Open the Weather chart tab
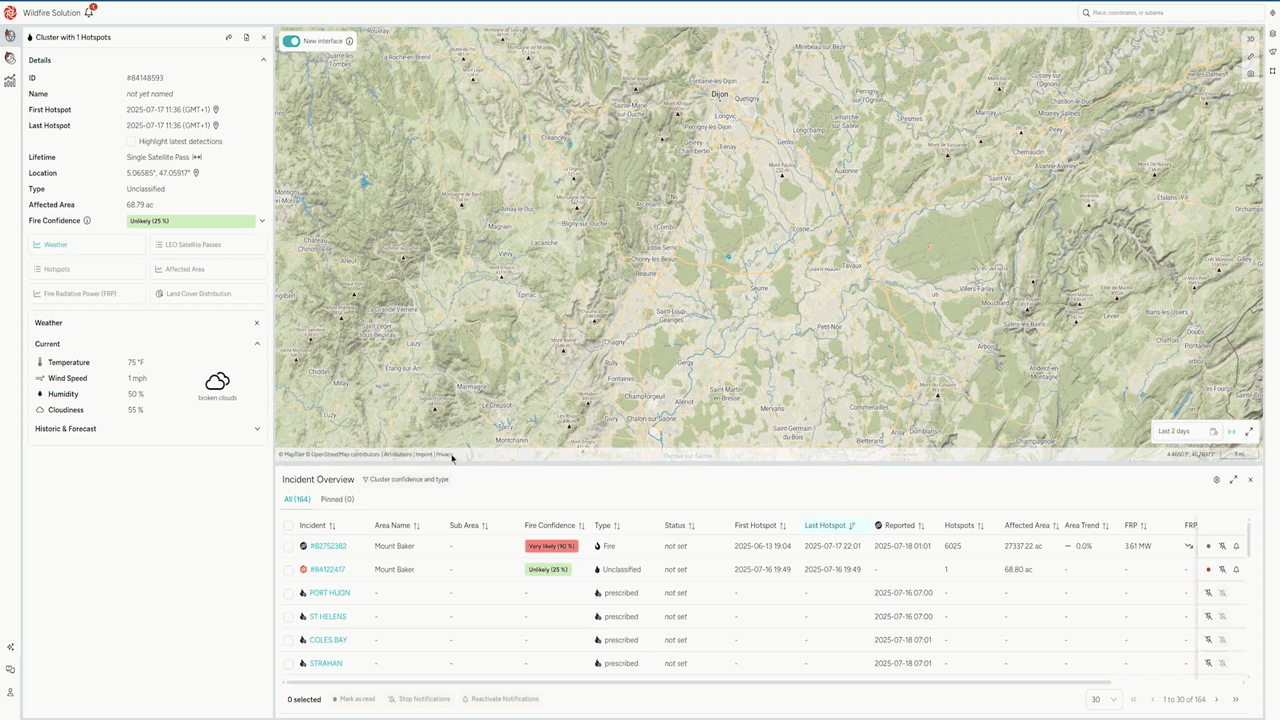Viewport: 1280px width, 720px height. click(87, 244)
